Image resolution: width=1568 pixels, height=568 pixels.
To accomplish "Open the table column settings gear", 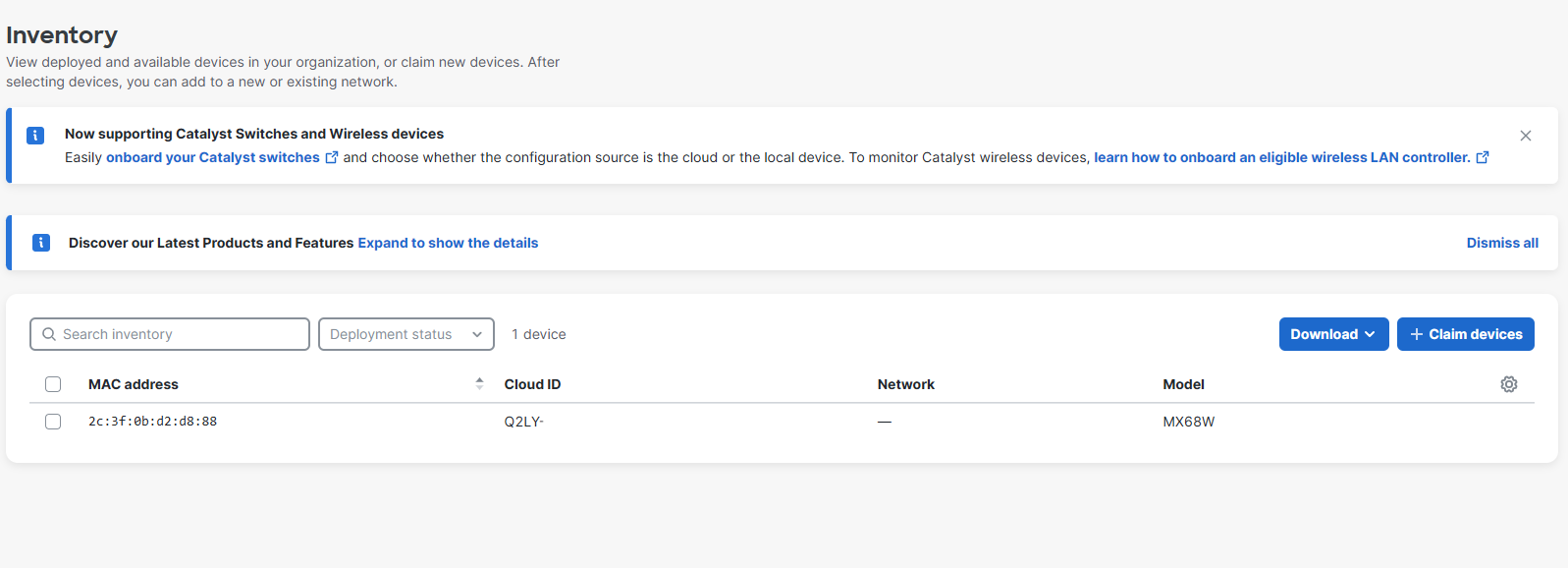I will tap(1508, 383).
